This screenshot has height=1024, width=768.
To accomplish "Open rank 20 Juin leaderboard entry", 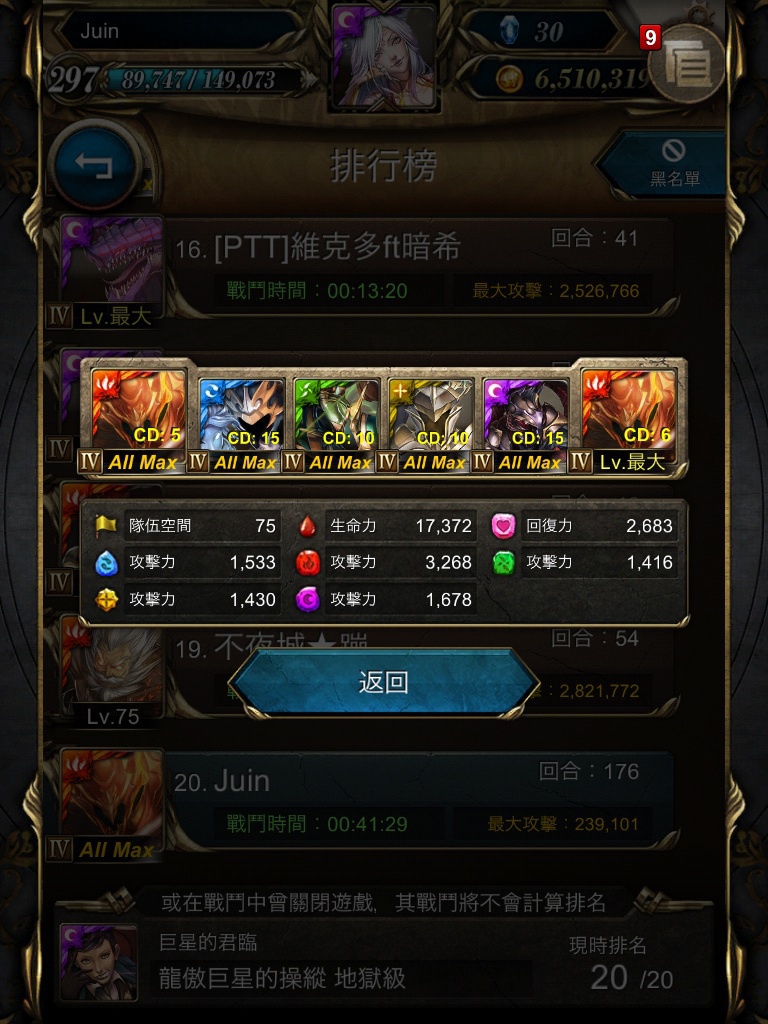I will (x=418, y=800).
